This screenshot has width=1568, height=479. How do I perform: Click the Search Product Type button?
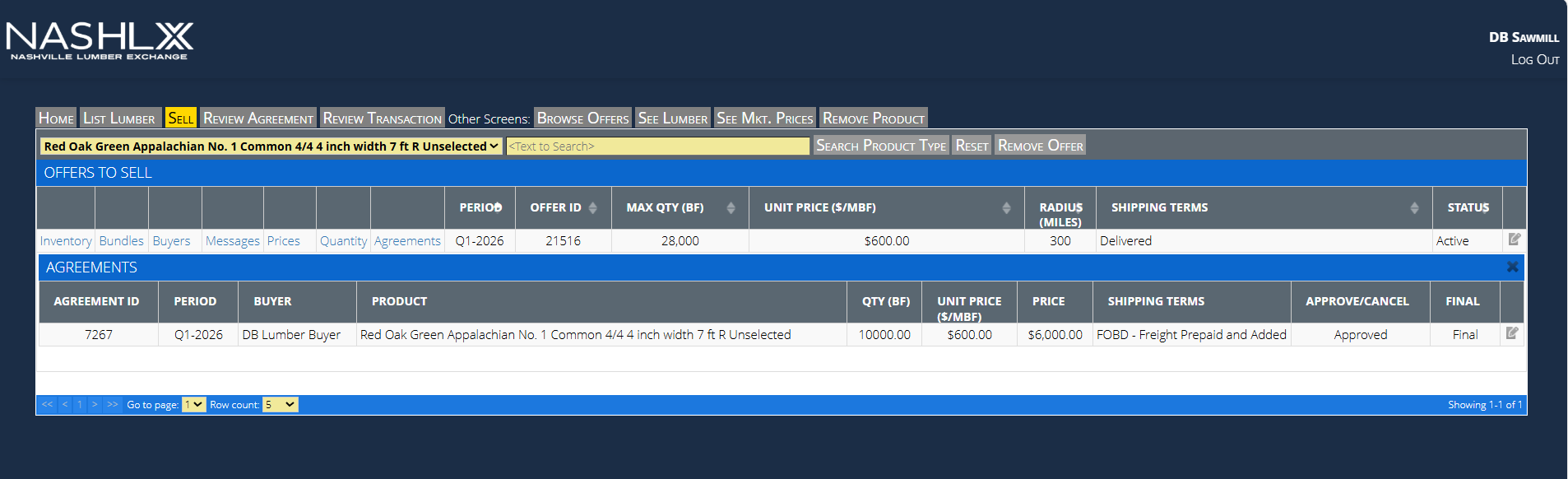(880, 145)
